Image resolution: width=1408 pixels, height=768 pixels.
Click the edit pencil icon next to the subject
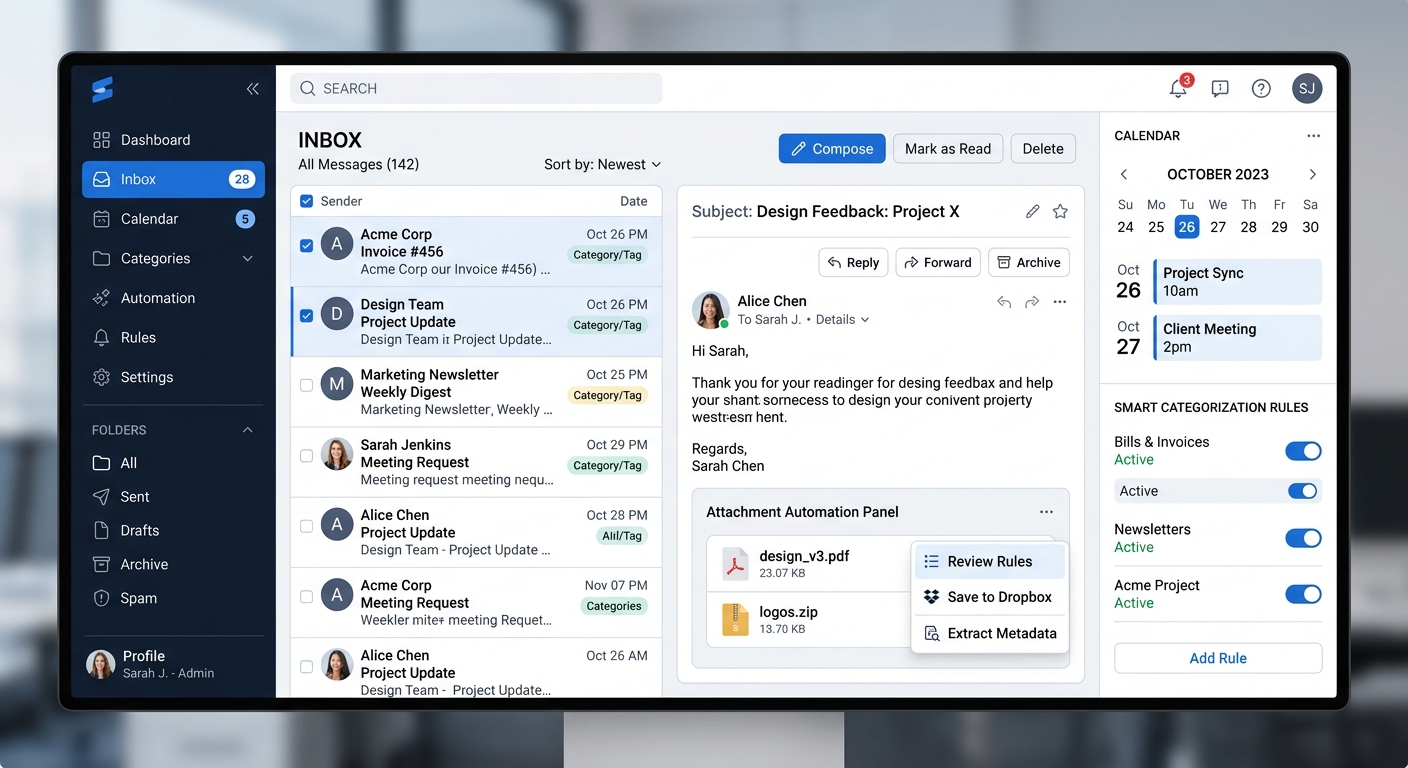1032,211
